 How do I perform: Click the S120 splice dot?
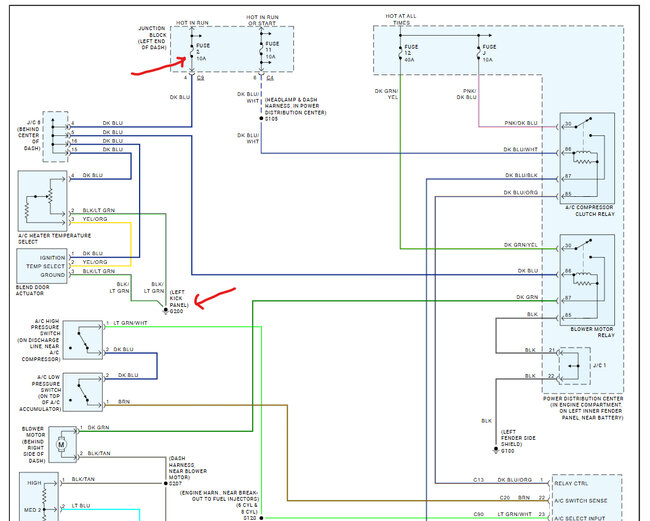point(261,518)
